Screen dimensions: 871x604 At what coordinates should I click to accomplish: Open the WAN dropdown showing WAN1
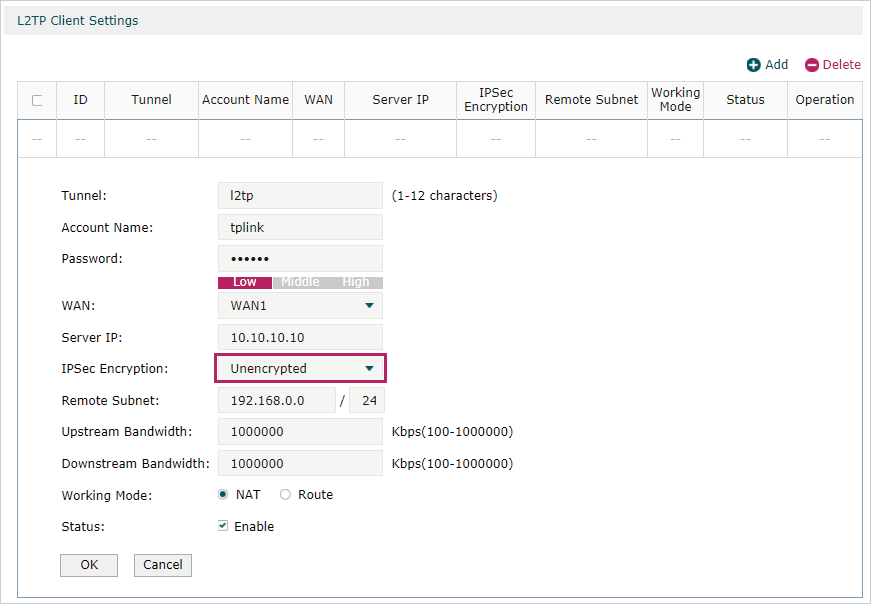tap(300, 305)
